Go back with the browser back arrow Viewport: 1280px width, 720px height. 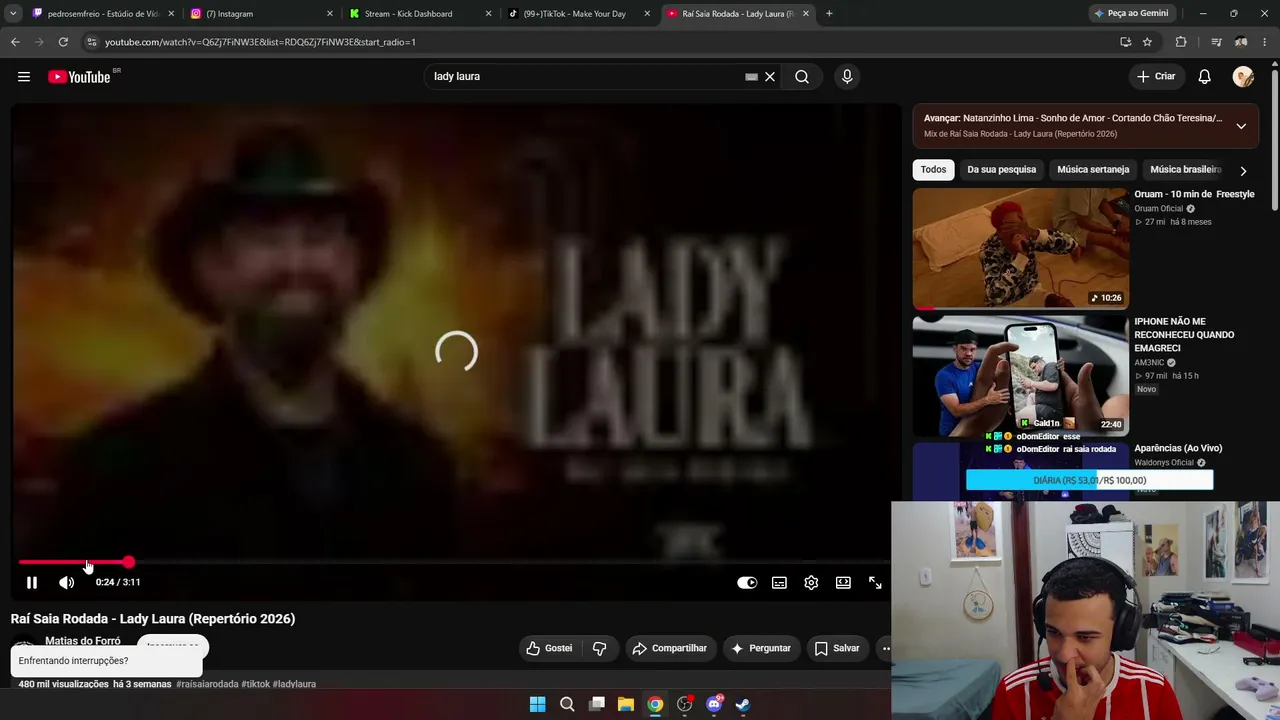(x=15, y=42)
